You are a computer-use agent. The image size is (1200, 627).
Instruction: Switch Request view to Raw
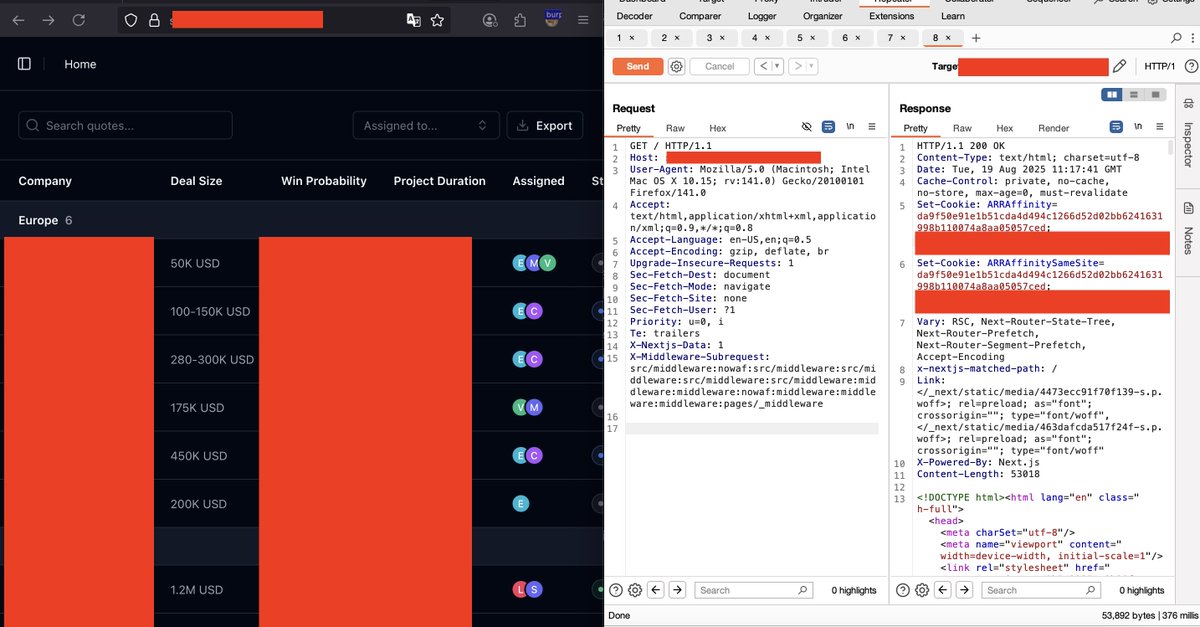click(x=675, y=128)
